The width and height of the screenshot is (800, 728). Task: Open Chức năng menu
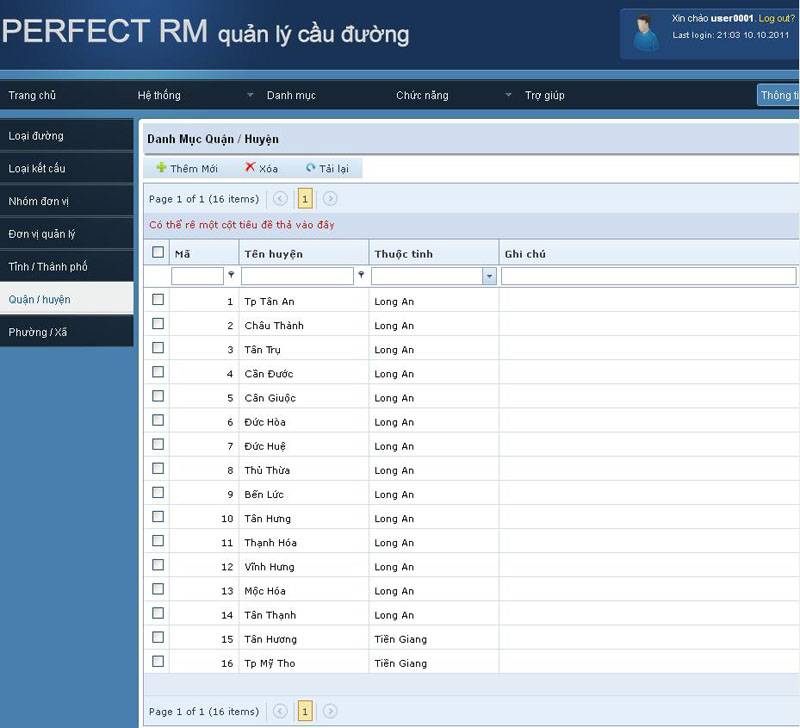click(x=422, y=95)
